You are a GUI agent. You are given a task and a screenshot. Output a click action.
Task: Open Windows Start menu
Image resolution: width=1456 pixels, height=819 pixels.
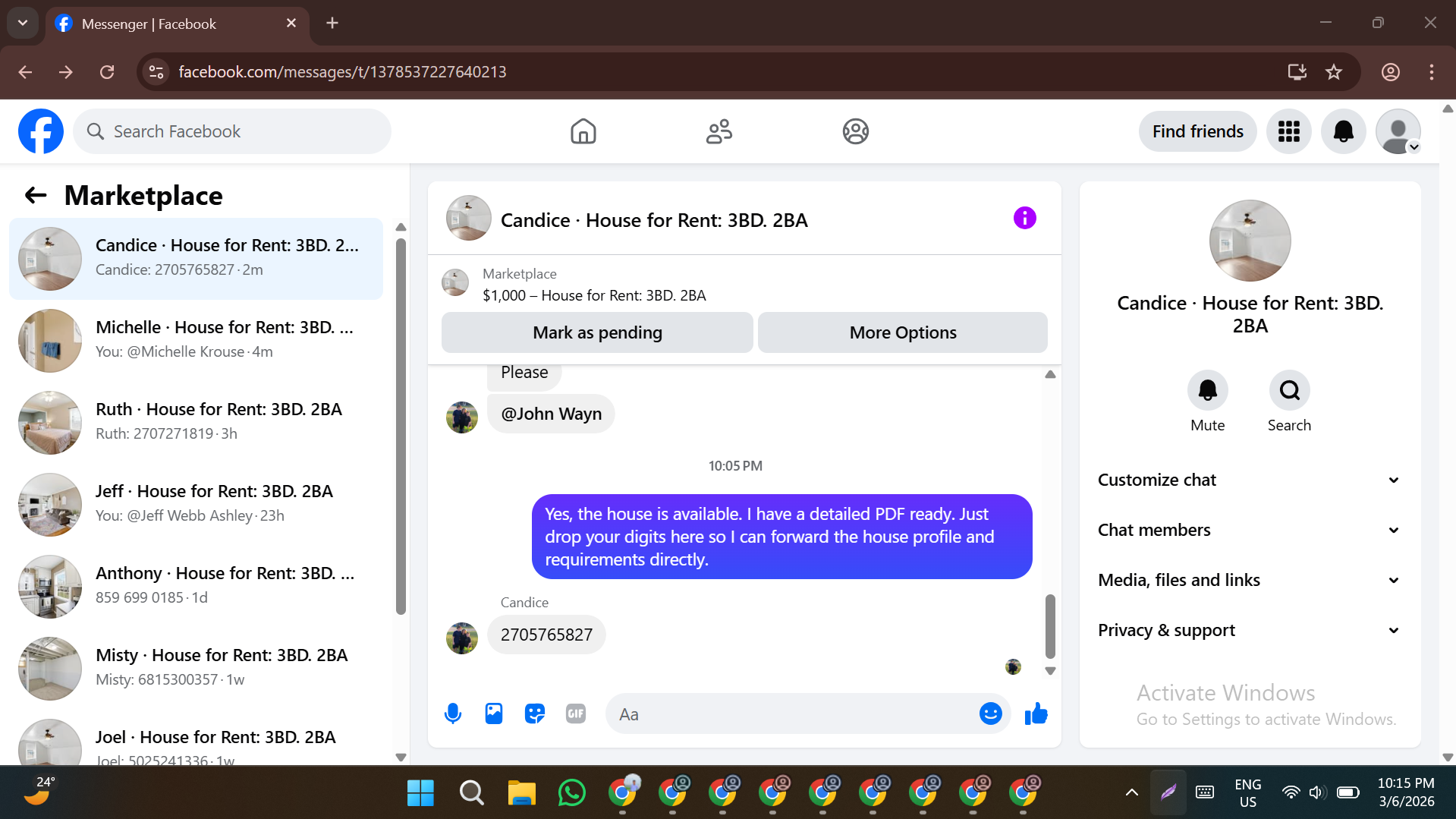(x=420, y=792)
